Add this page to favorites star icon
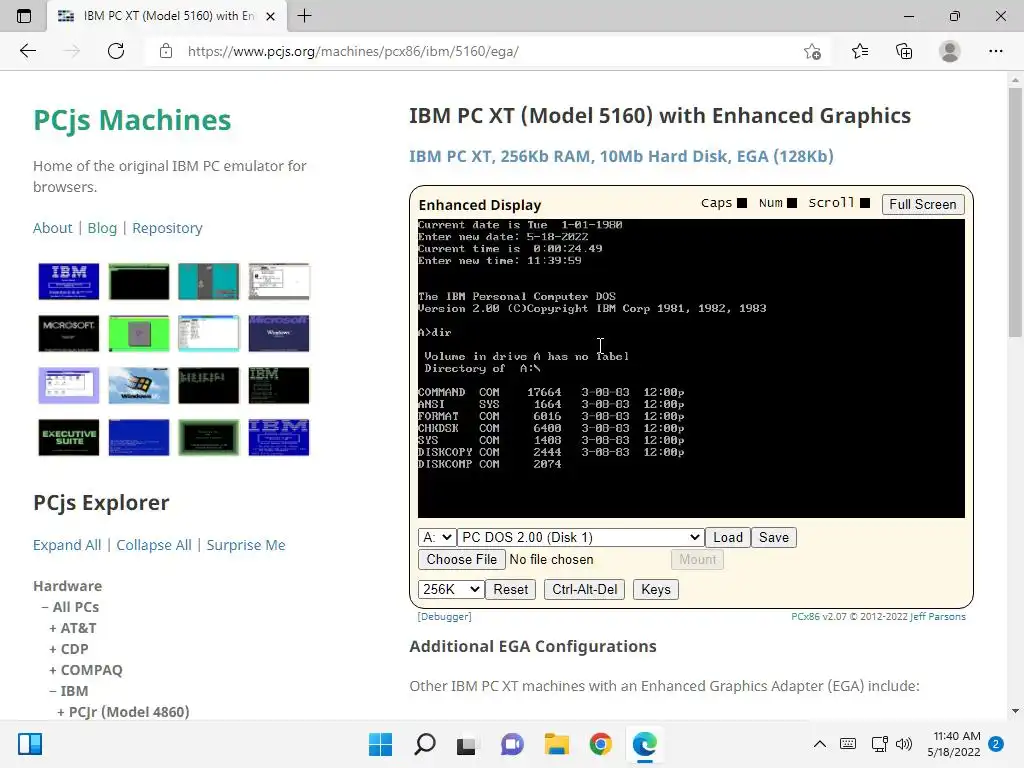The height and width of the screenshot is (768, 1024). tap(812, 51)
